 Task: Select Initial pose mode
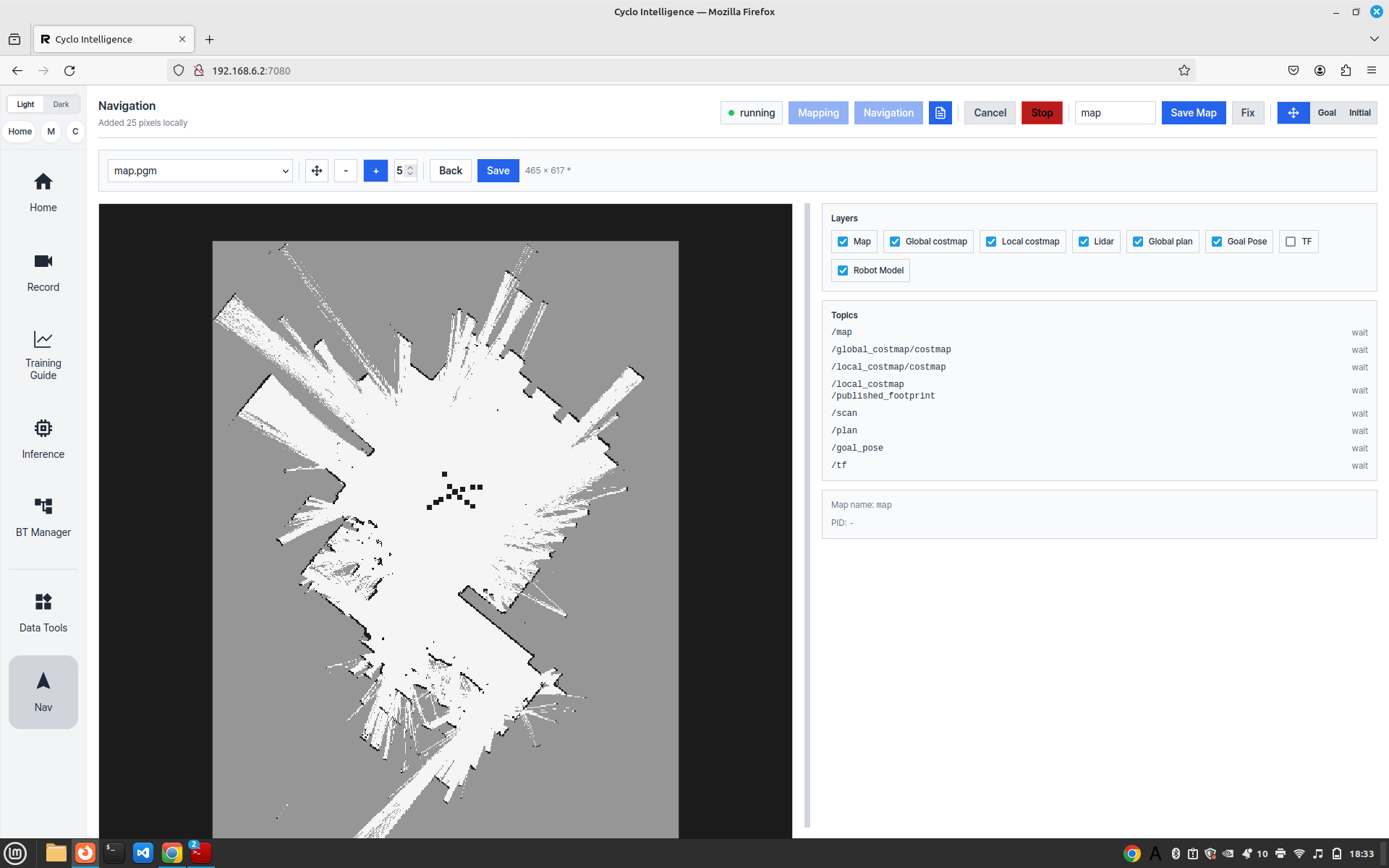(x=1360, y=113)
